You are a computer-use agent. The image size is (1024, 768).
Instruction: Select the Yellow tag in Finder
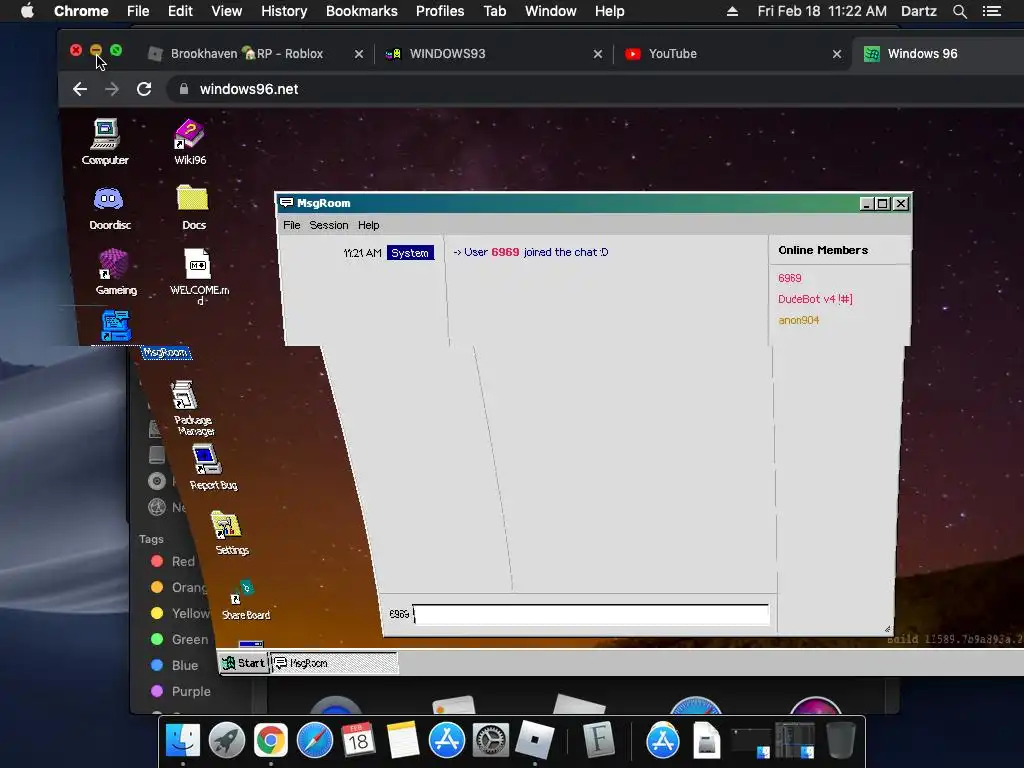pos(181,613)
